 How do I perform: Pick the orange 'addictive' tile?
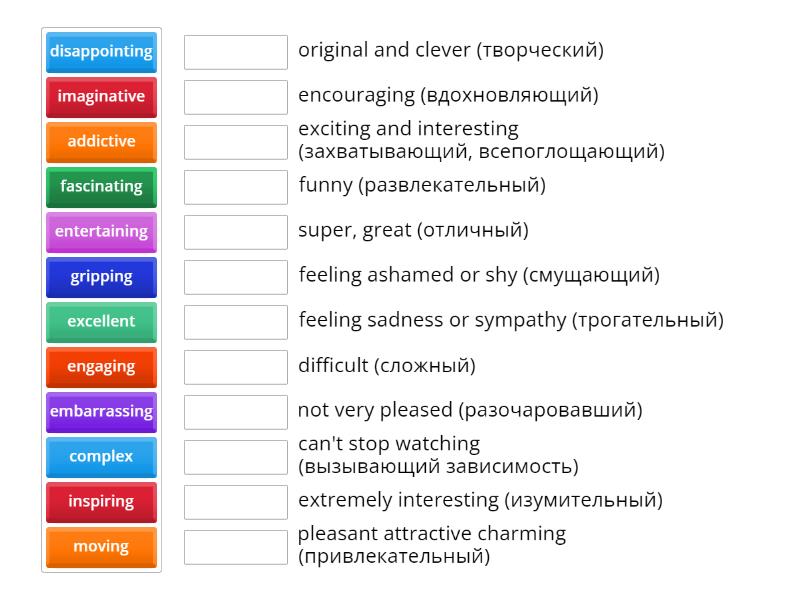click(101, 142)
